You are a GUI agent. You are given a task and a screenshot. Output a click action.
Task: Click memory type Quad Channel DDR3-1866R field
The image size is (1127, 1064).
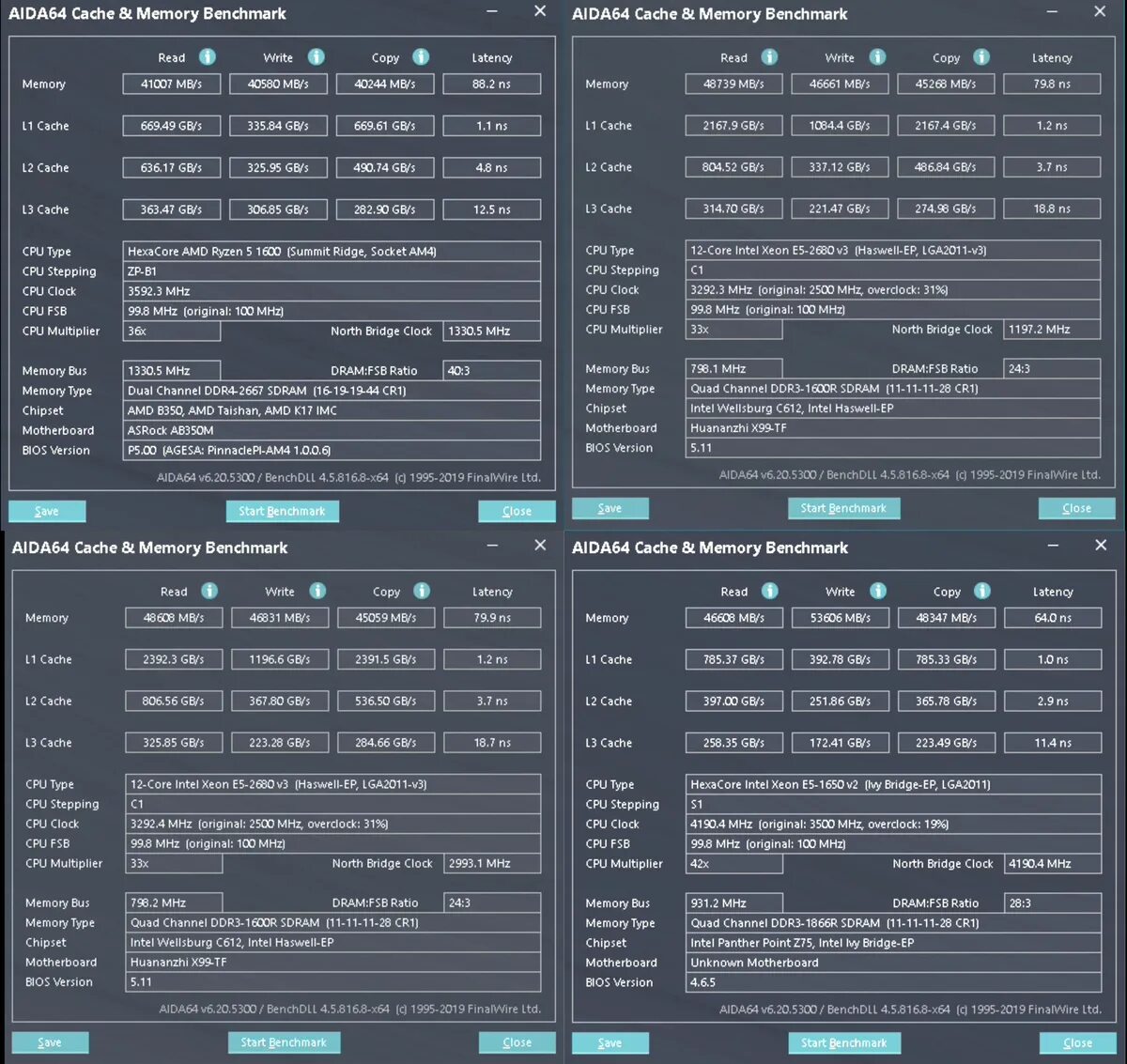click(x=893, y=923)
